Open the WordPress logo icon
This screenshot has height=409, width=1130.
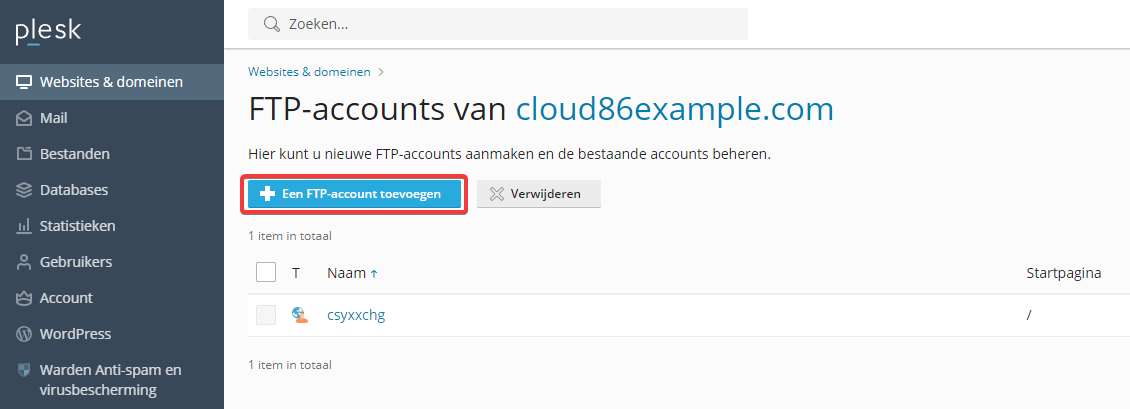[x=24, y=334]
